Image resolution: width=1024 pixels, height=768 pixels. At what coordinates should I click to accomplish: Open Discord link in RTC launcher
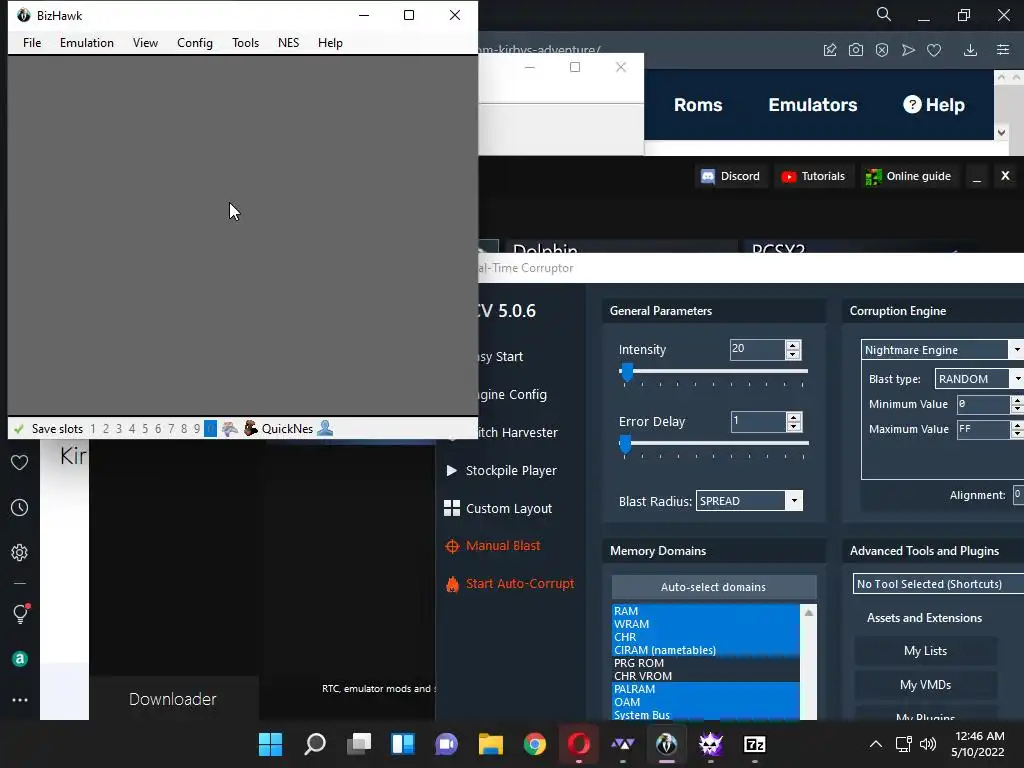tap(731, 176)
